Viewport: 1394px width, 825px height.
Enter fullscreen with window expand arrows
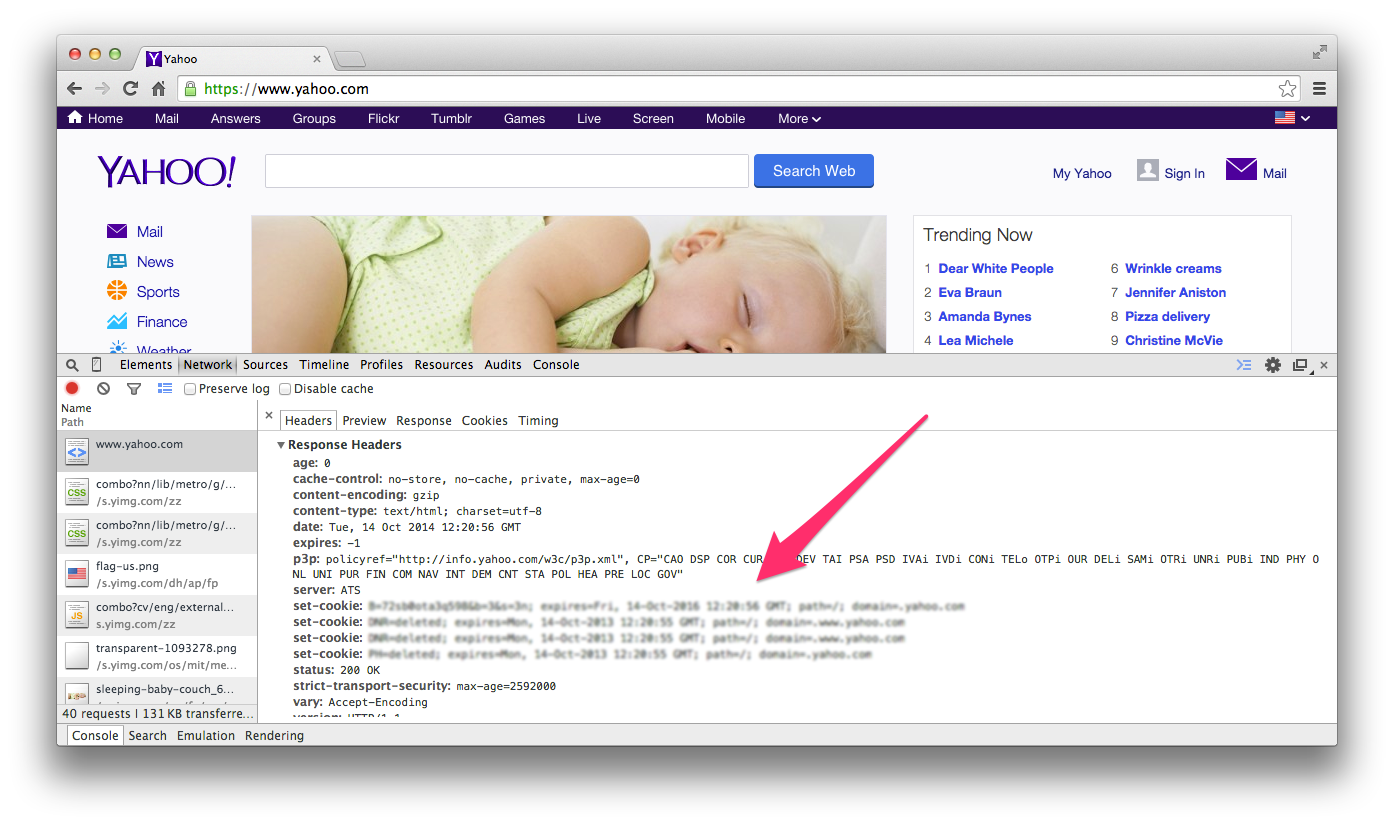click(1320, 52)
